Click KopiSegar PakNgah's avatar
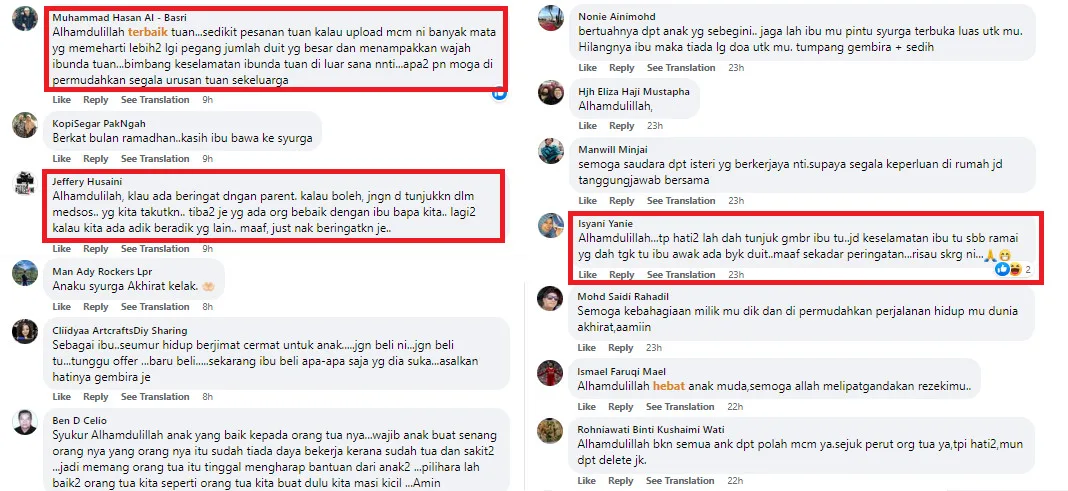Screen dimensions: 1068x491 (x=25, y=125)
